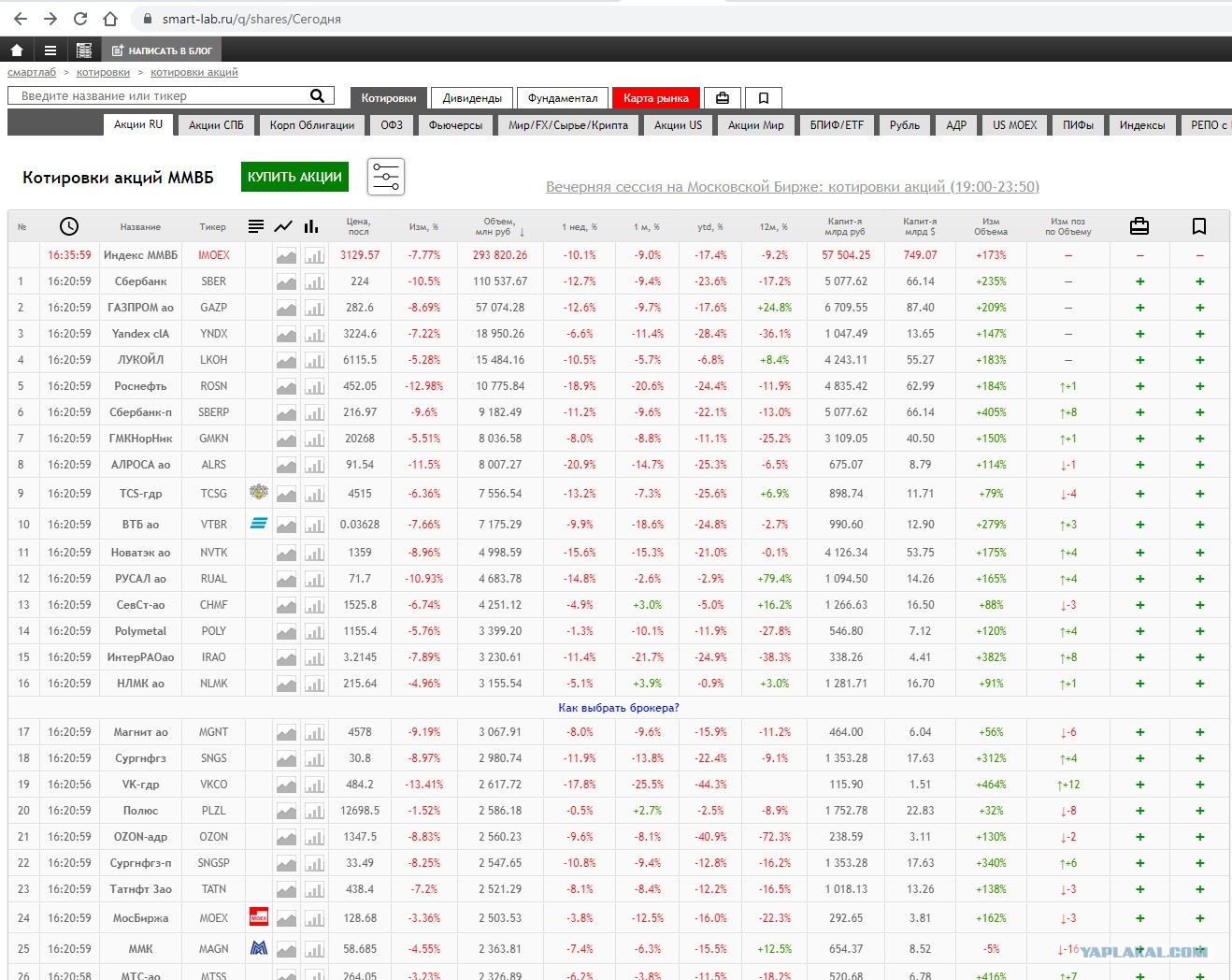Sort table by time clock icon
The image size is (1232, 980).
coord(69,226)
